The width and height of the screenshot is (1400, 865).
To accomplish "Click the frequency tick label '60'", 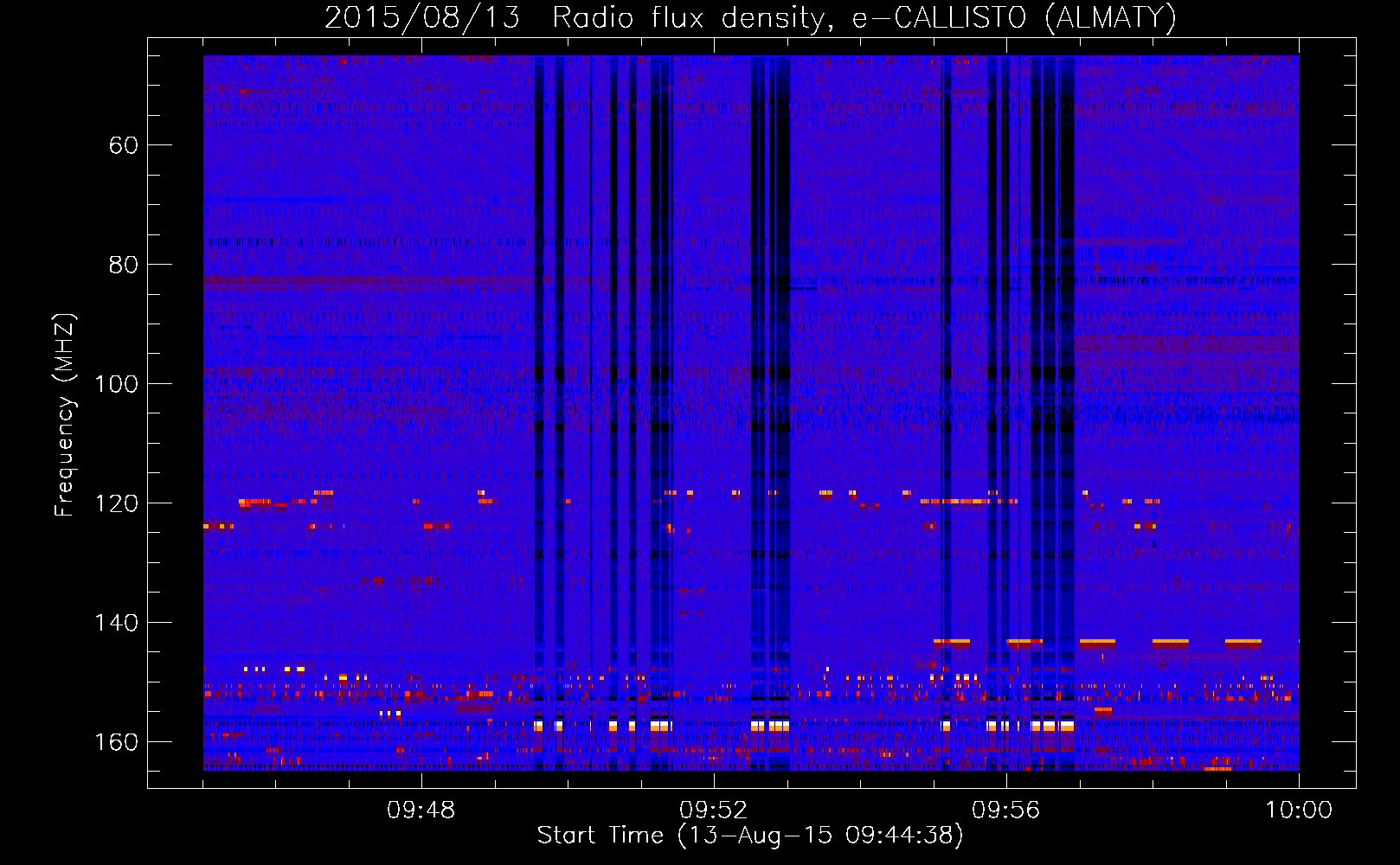I will pos(124,145).
